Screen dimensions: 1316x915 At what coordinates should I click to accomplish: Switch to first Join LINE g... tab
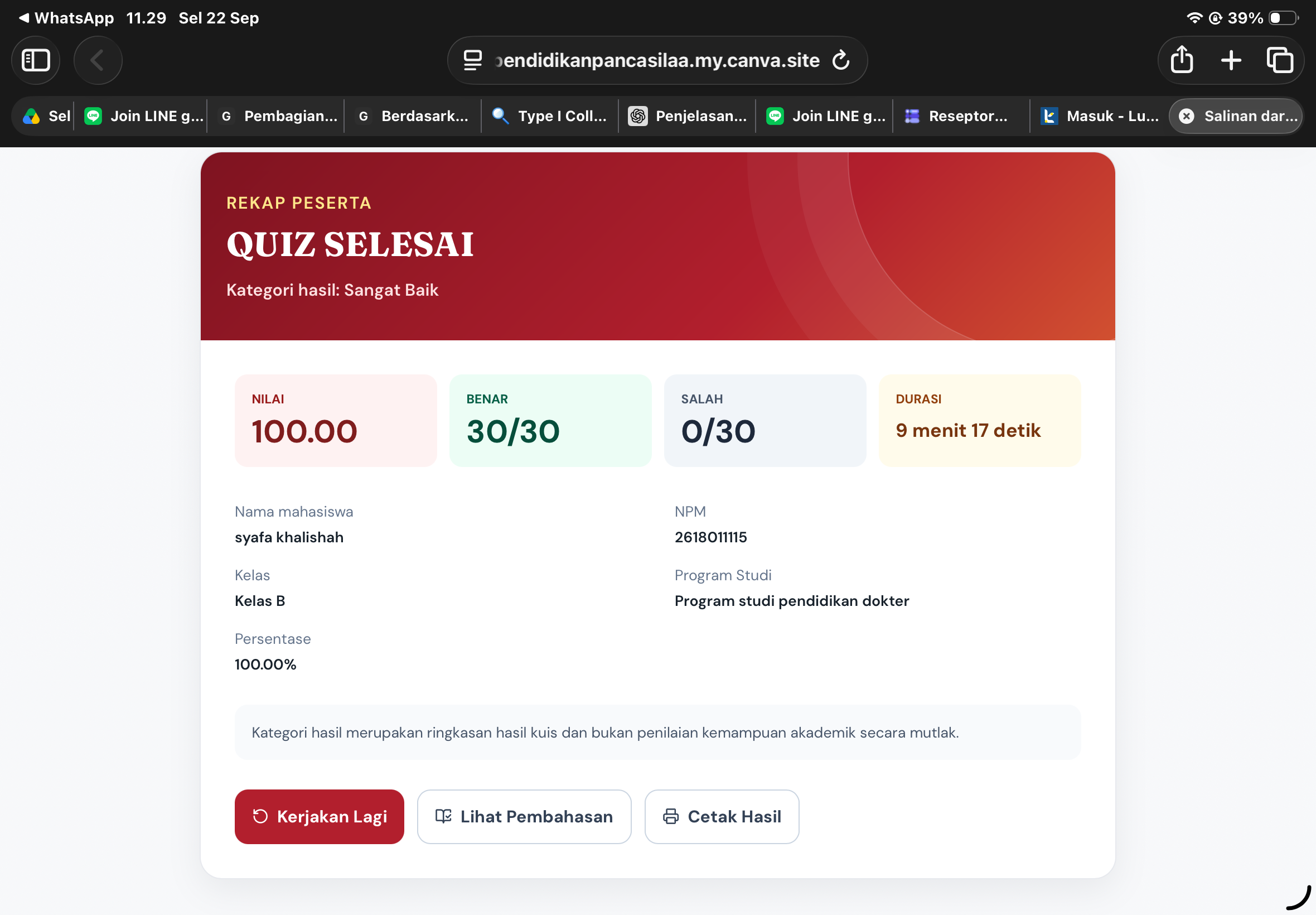click(144, 117)
